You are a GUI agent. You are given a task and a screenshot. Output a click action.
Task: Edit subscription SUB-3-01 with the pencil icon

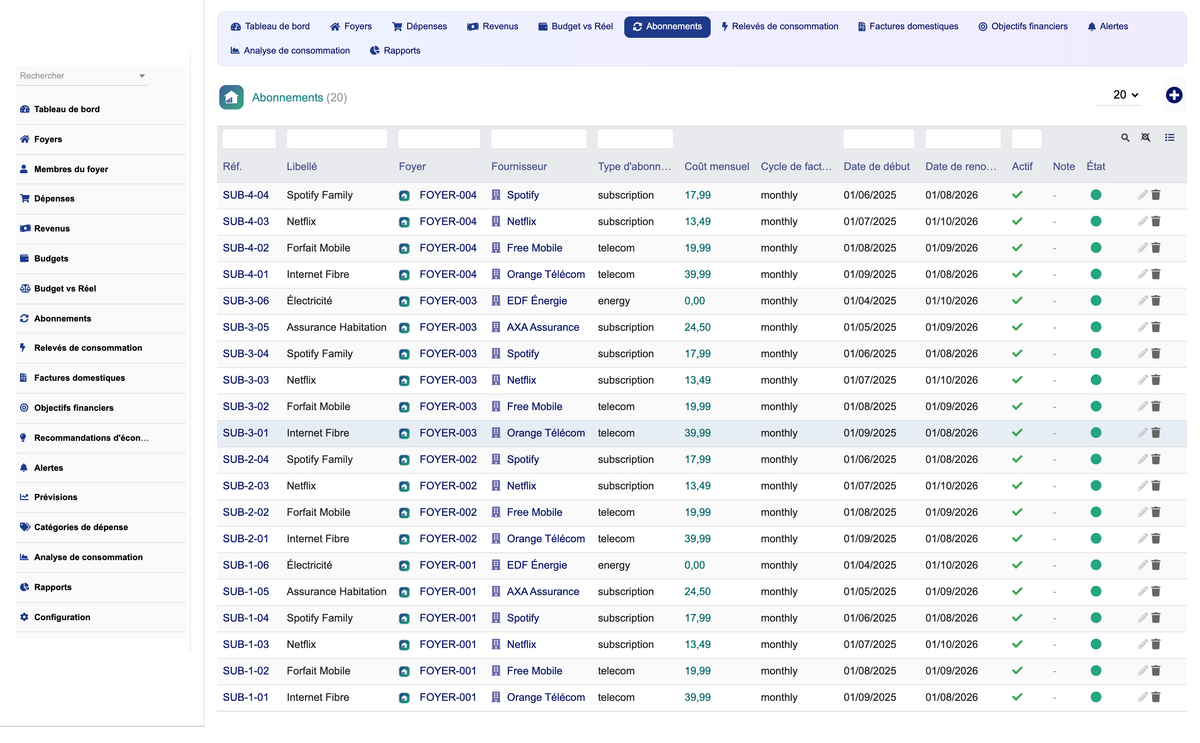[x=1143, y=433]
